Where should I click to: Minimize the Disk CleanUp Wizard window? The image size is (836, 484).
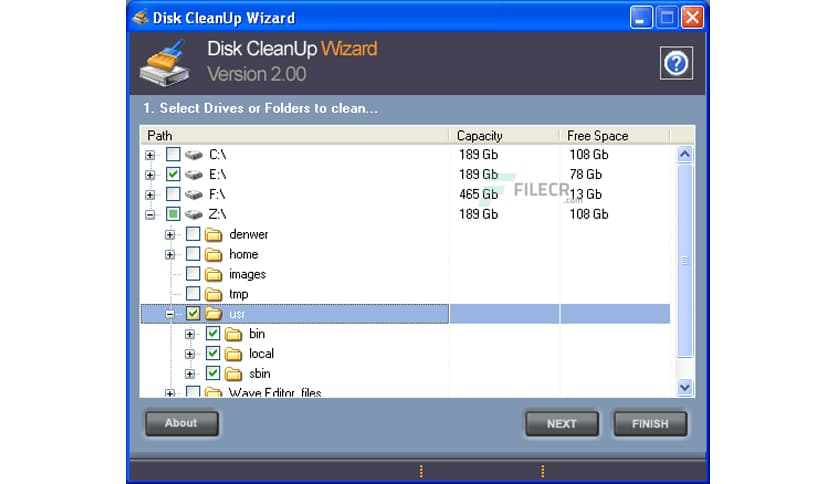641,18
